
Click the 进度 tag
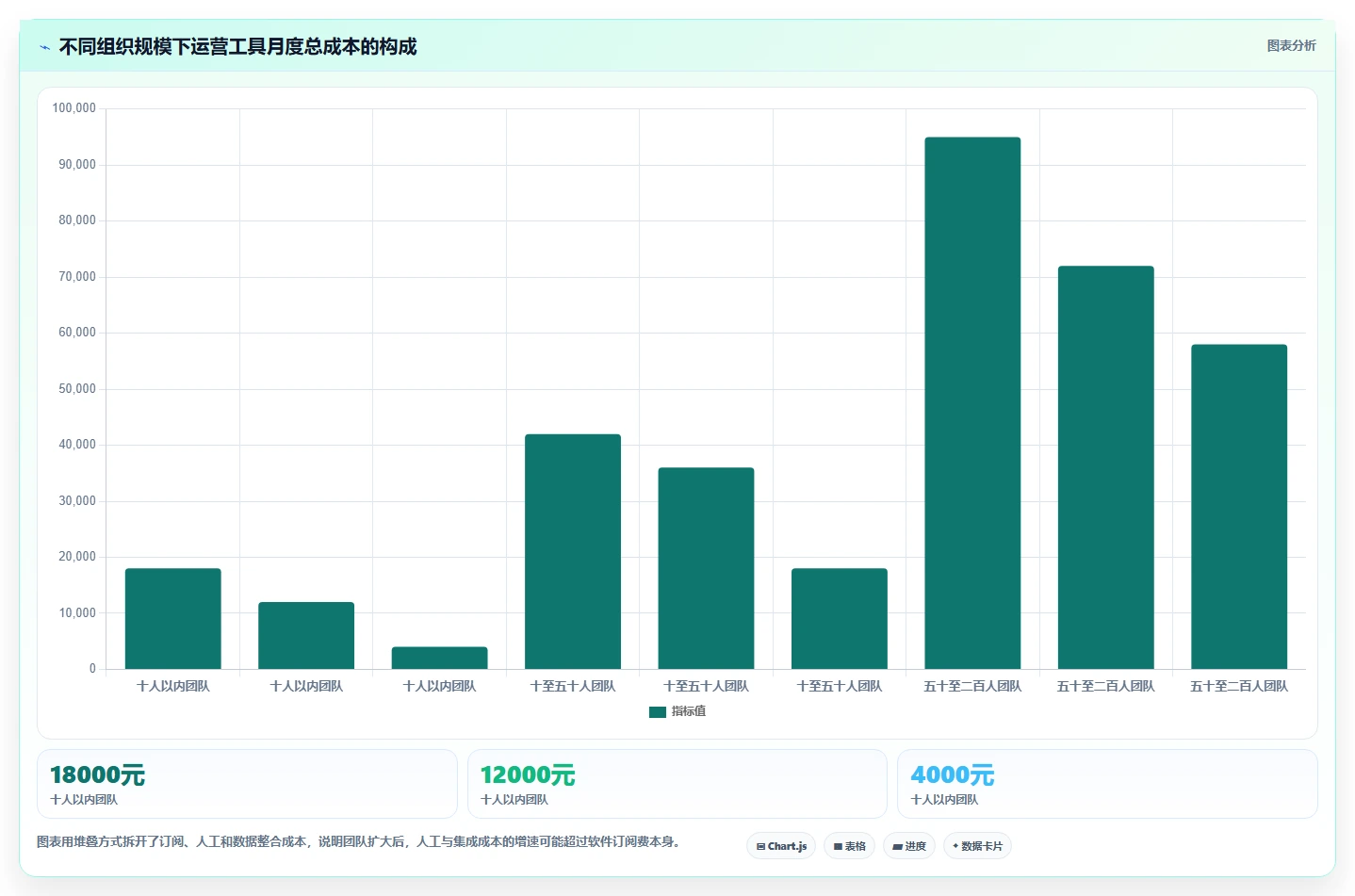[908, 846]
